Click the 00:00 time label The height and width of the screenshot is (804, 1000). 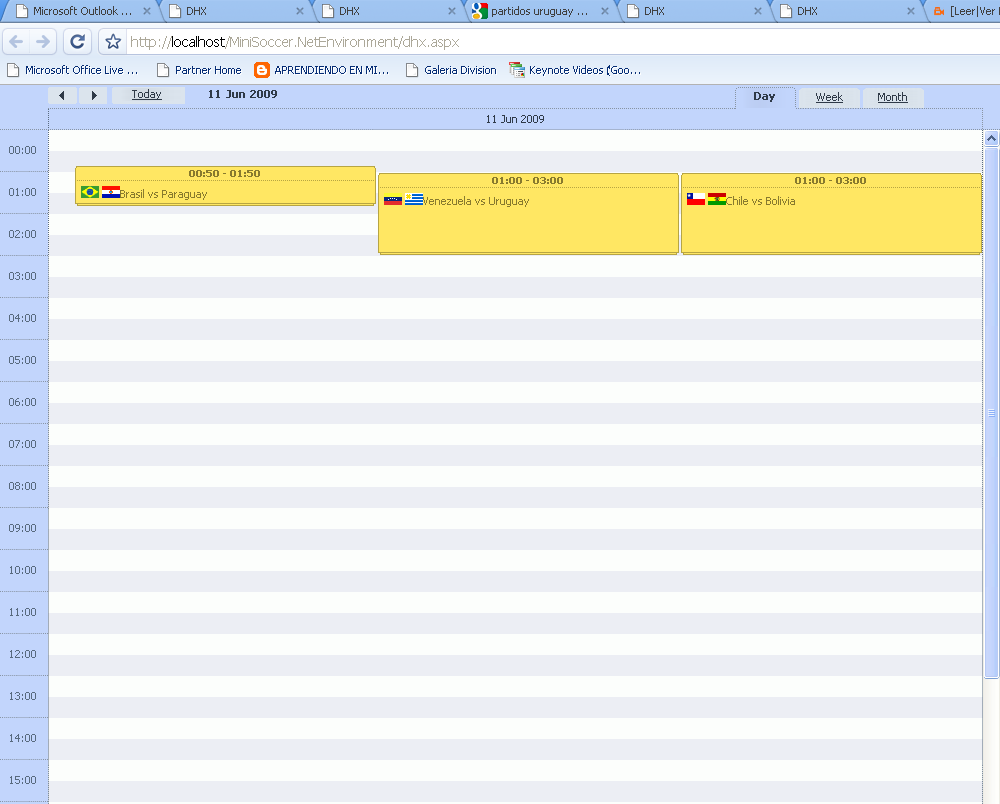click(x=22, y=150)
